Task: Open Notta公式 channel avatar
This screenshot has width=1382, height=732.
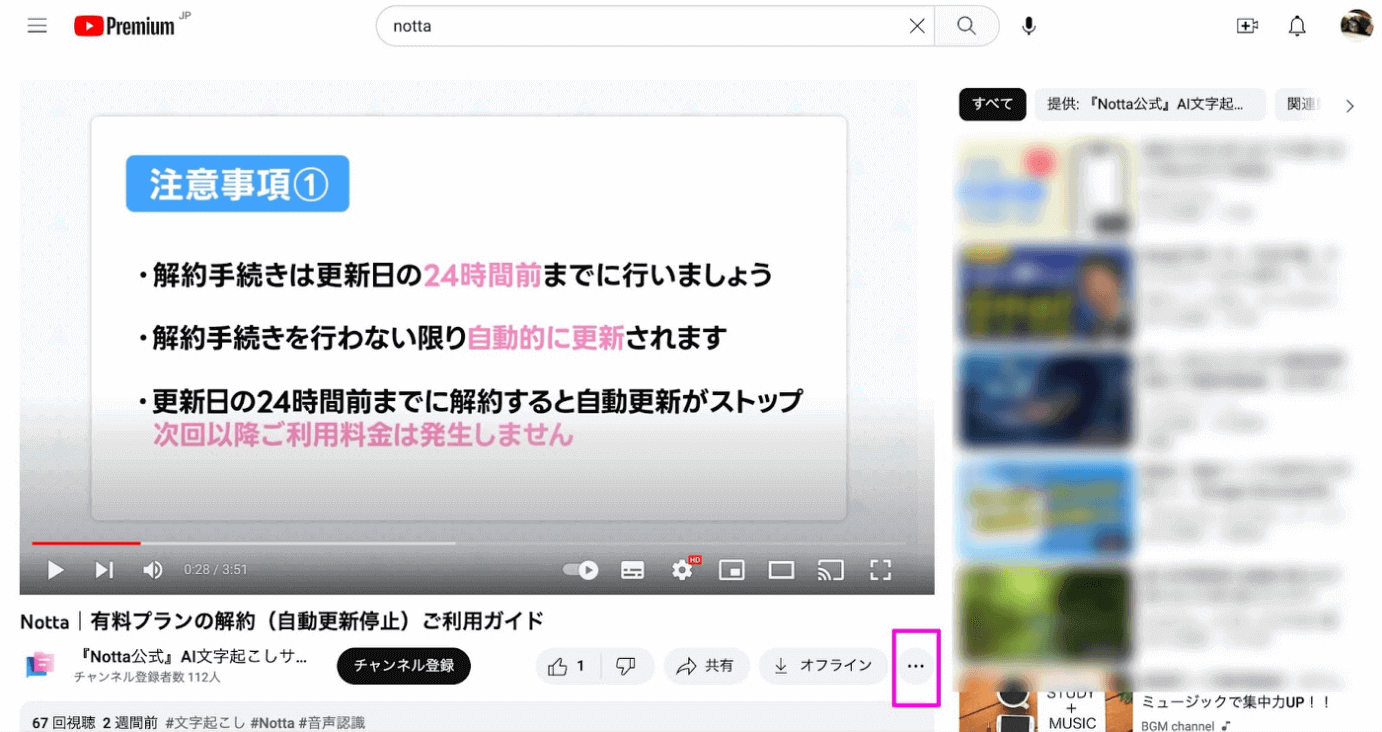Action: [x=40, y=665]
